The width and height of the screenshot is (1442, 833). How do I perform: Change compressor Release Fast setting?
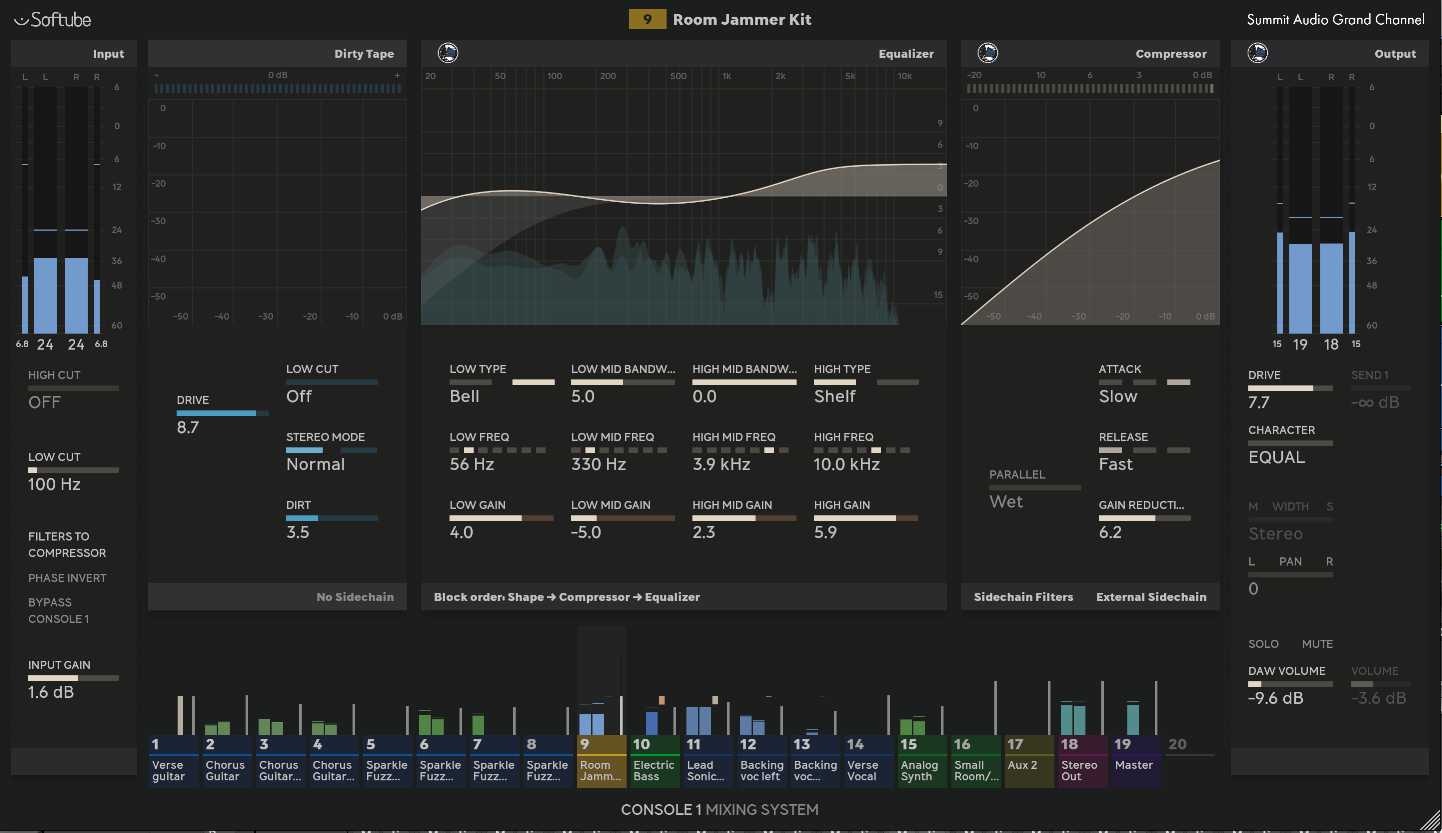pos(1116,464)
